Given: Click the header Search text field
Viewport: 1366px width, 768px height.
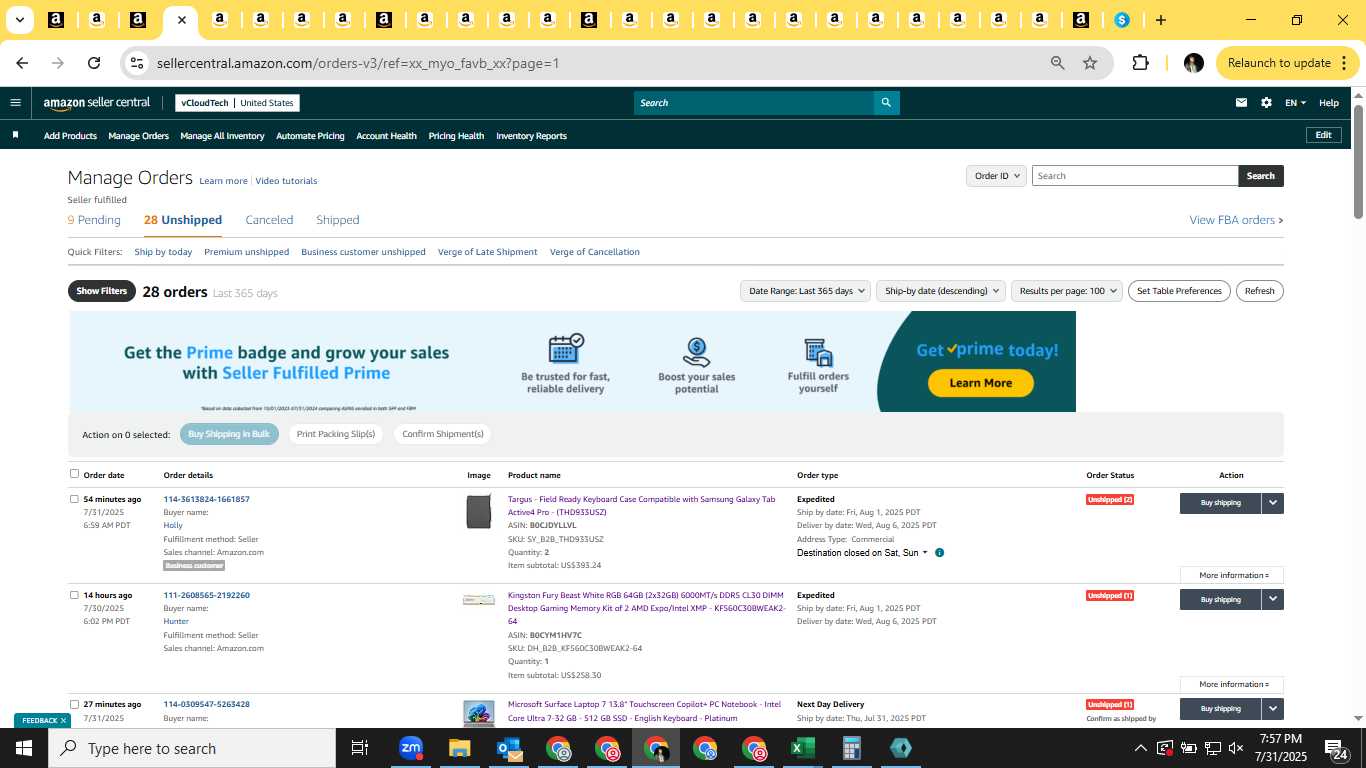Looking at the screenshot, I should [754, 103].
